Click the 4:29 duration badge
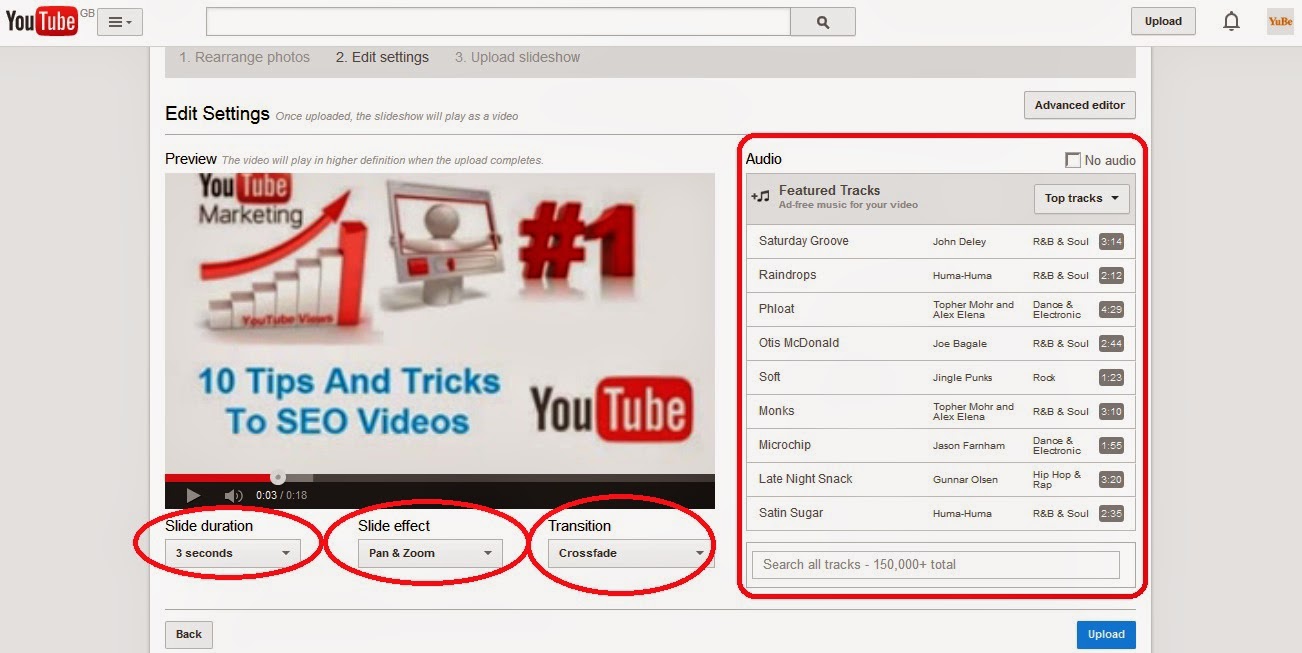The image size is (1302, 653). click(x=1111, y=309)
